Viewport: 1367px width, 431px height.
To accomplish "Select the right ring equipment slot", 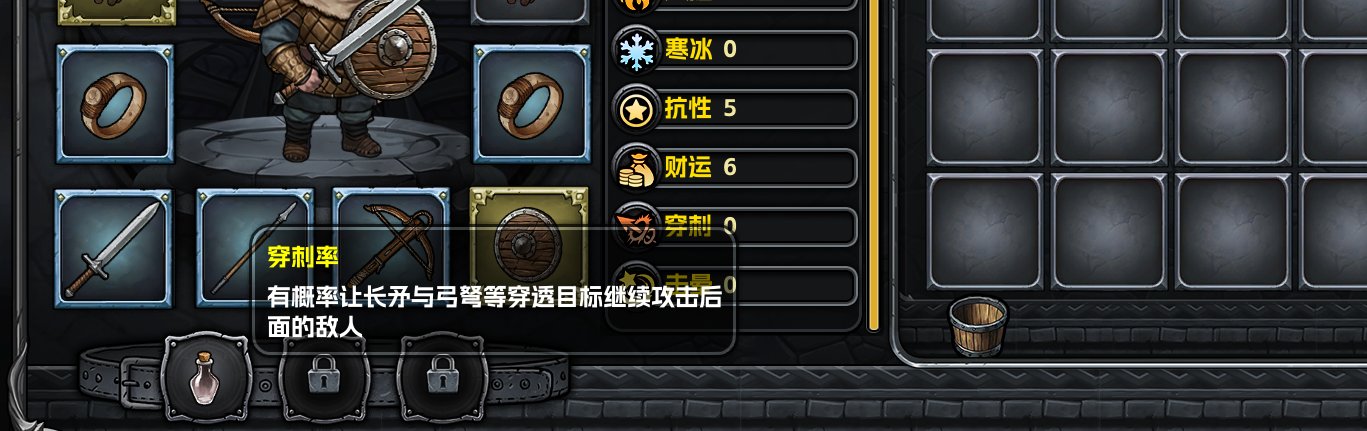I will 532,103.
